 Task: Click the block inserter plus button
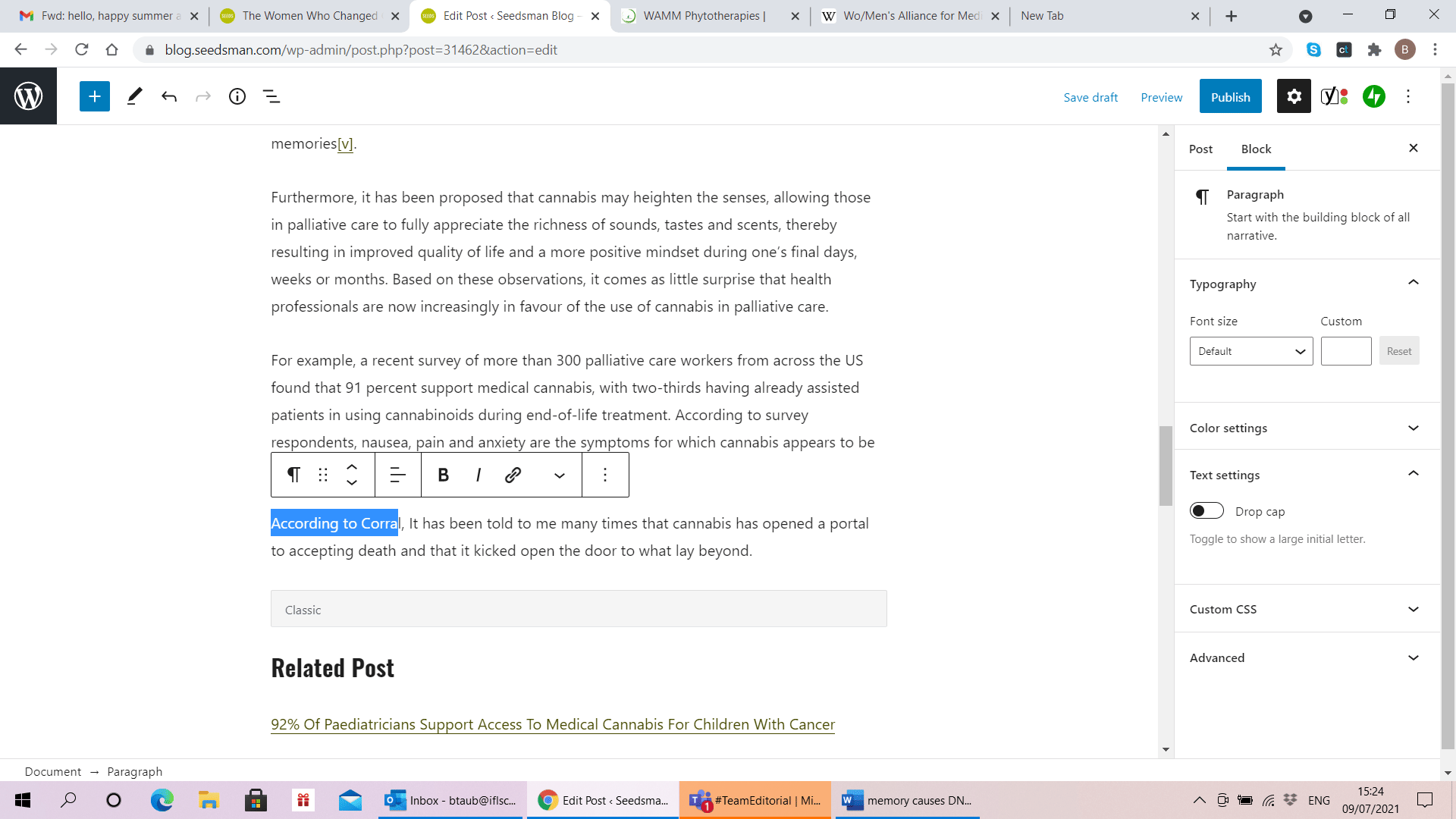click(x=95, y=96)
